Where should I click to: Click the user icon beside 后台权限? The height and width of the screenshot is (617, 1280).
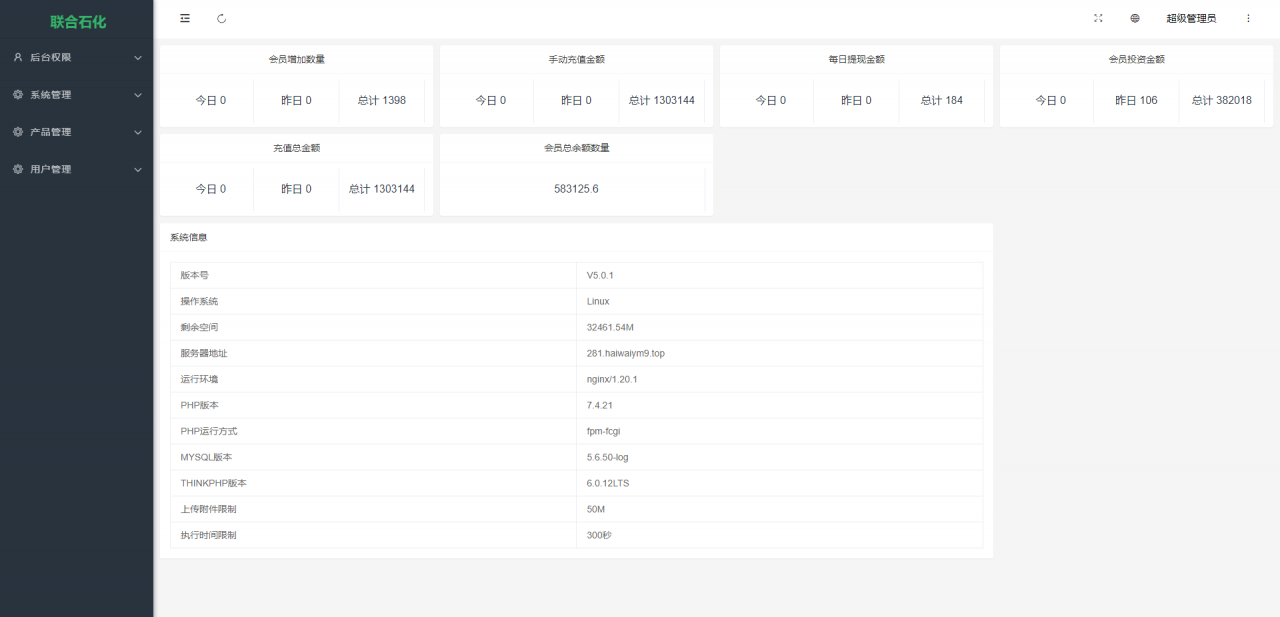click(18, 58)
